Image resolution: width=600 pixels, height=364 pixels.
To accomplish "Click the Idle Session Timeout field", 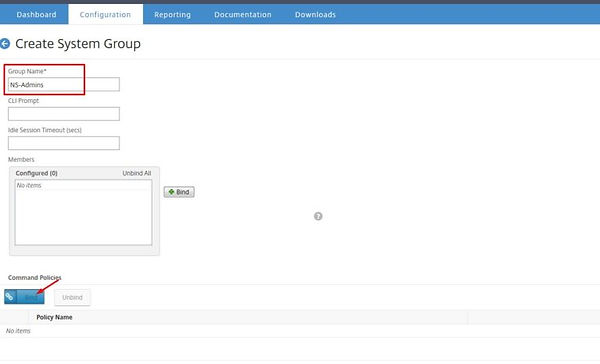I will (x=64, y=143).
